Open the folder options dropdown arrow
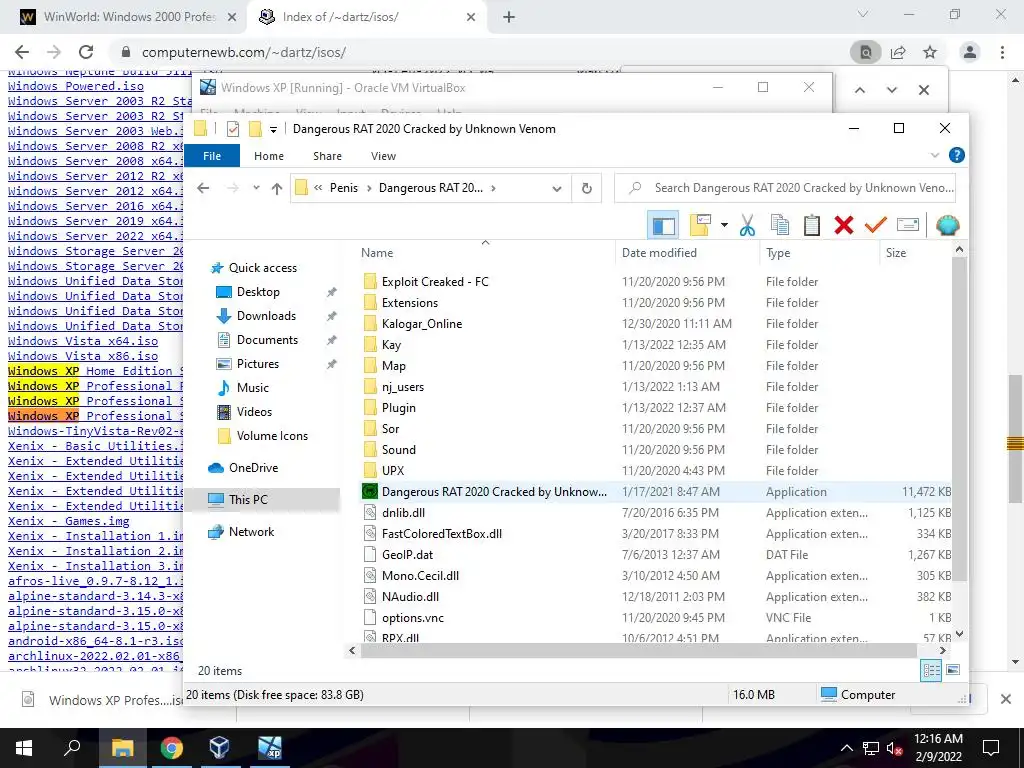 coord(724,225)
